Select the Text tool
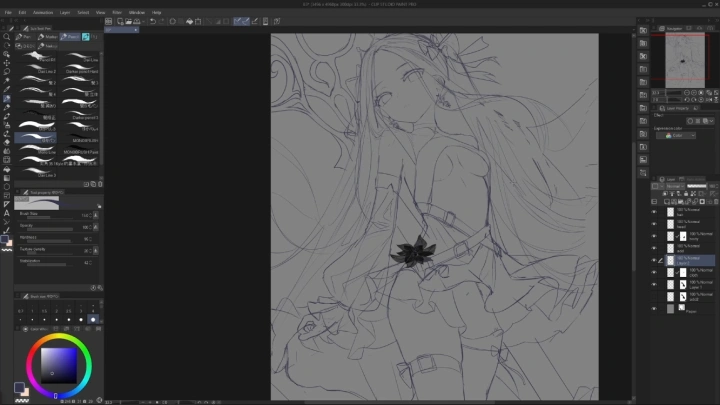 click(7, 212)
